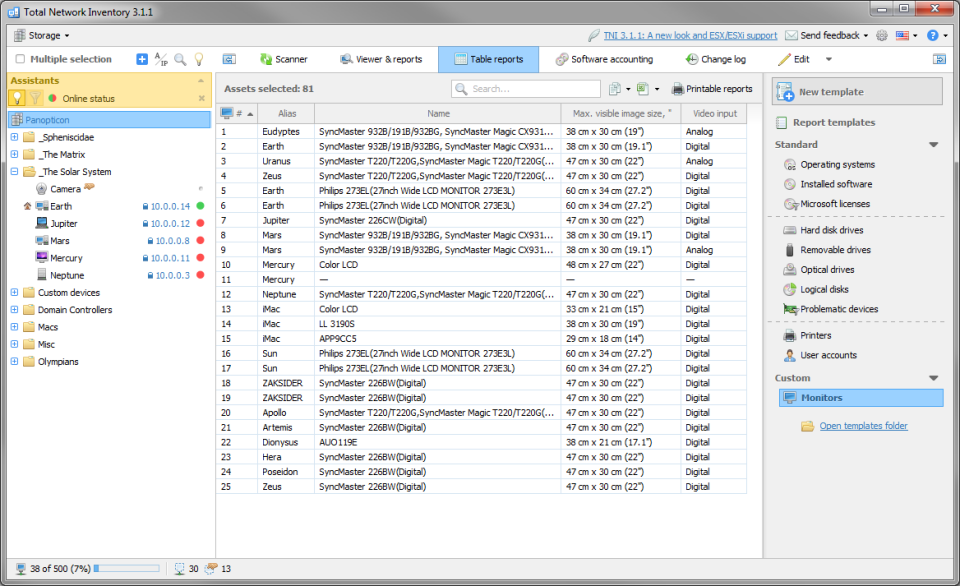This screenshot has width=960, height=586.
Task: Toggle the Online status lightbulb indicator
Action: (16, 98)
